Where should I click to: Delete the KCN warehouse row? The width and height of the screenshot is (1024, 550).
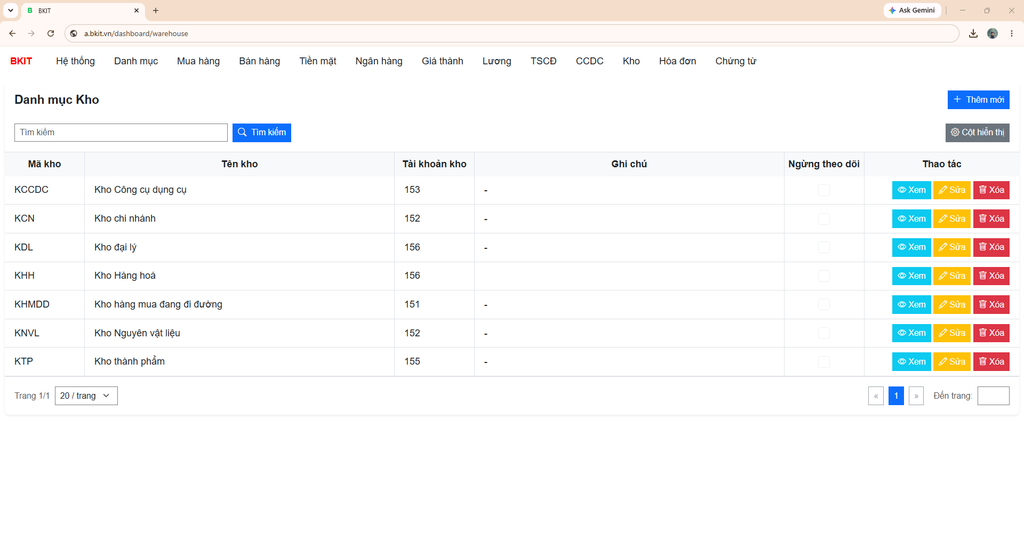991,219
